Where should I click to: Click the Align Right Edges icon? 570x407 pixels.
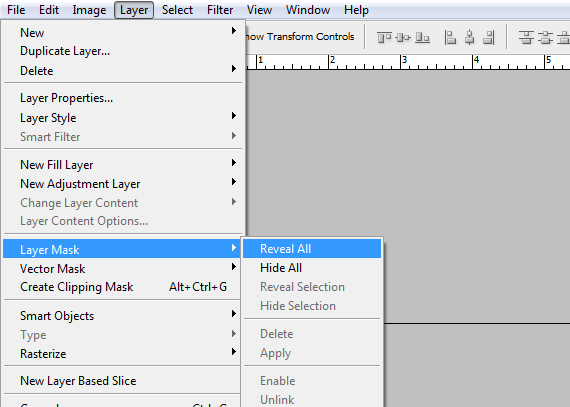click(x=489, y=37)
